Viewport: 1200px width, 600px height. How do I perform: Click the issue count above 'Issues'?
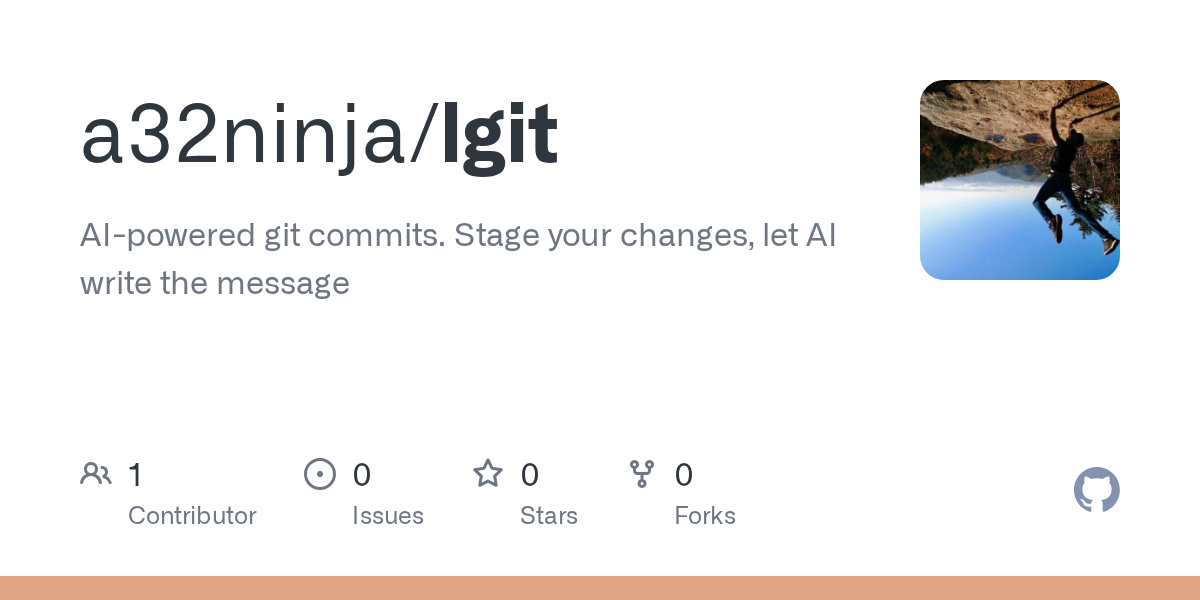[362, 475]
